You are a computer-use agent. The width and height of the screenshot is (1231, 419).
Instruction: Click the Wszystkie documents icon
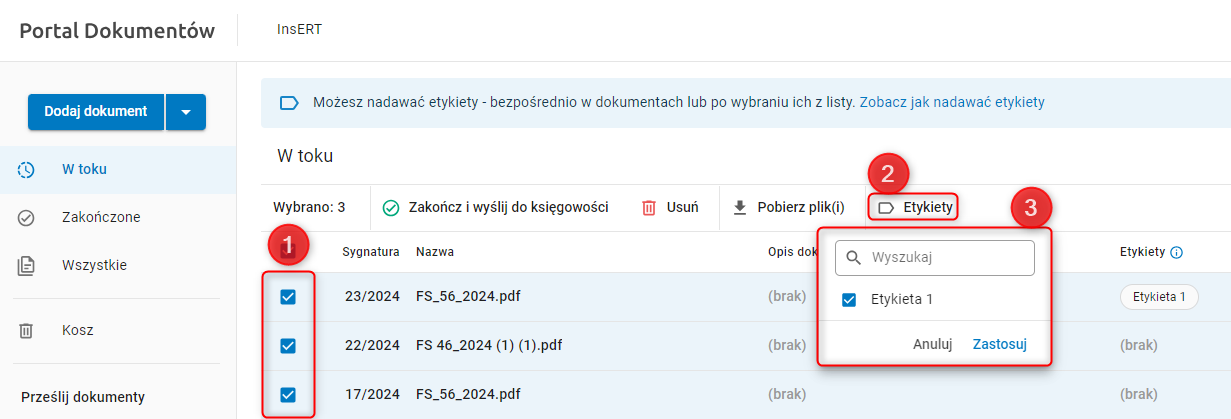[x=27, y=266]
